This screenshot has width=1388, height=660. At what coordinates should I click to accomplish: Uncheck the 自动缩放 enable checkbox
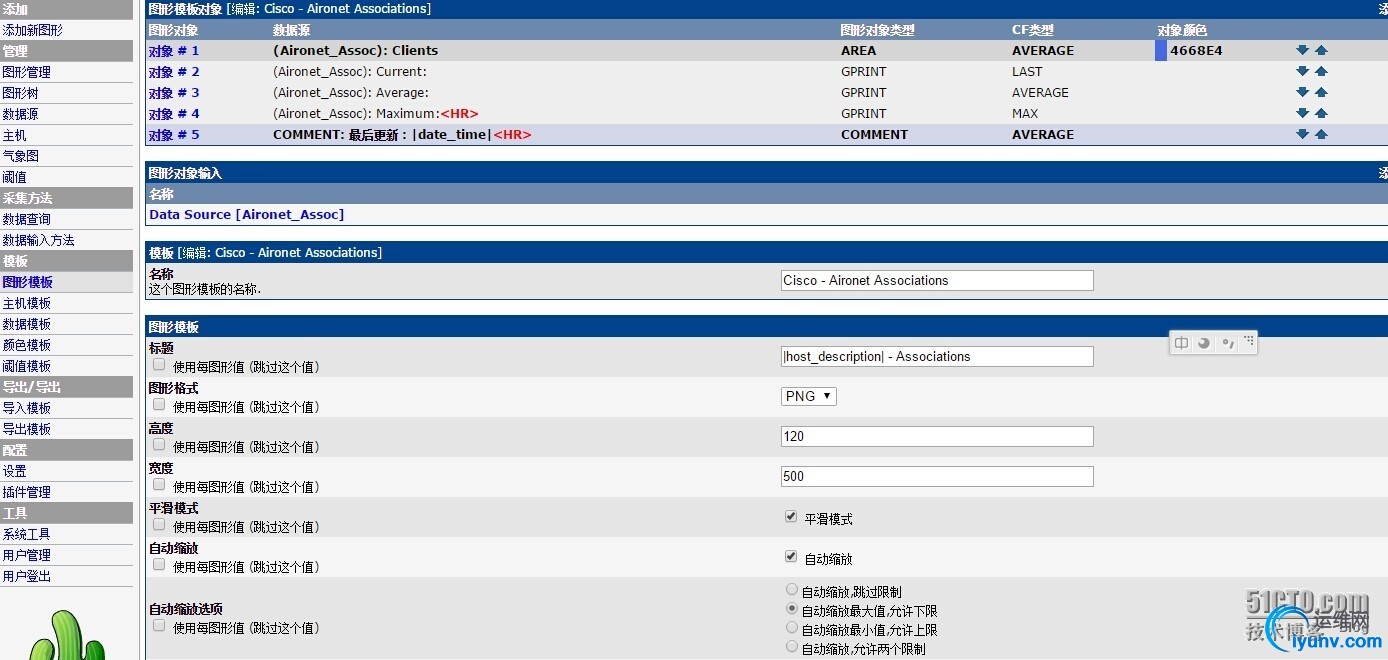click(x=791, y=557)
